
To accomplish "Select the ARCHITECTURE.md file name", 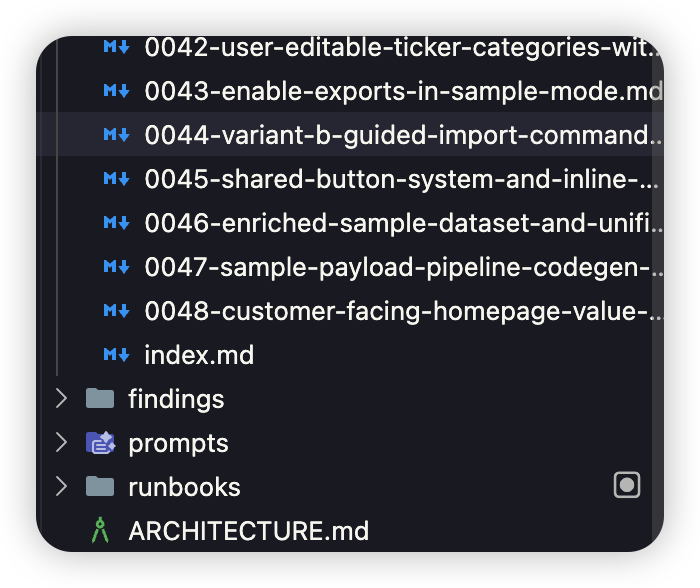I will (x=248, y=531).
